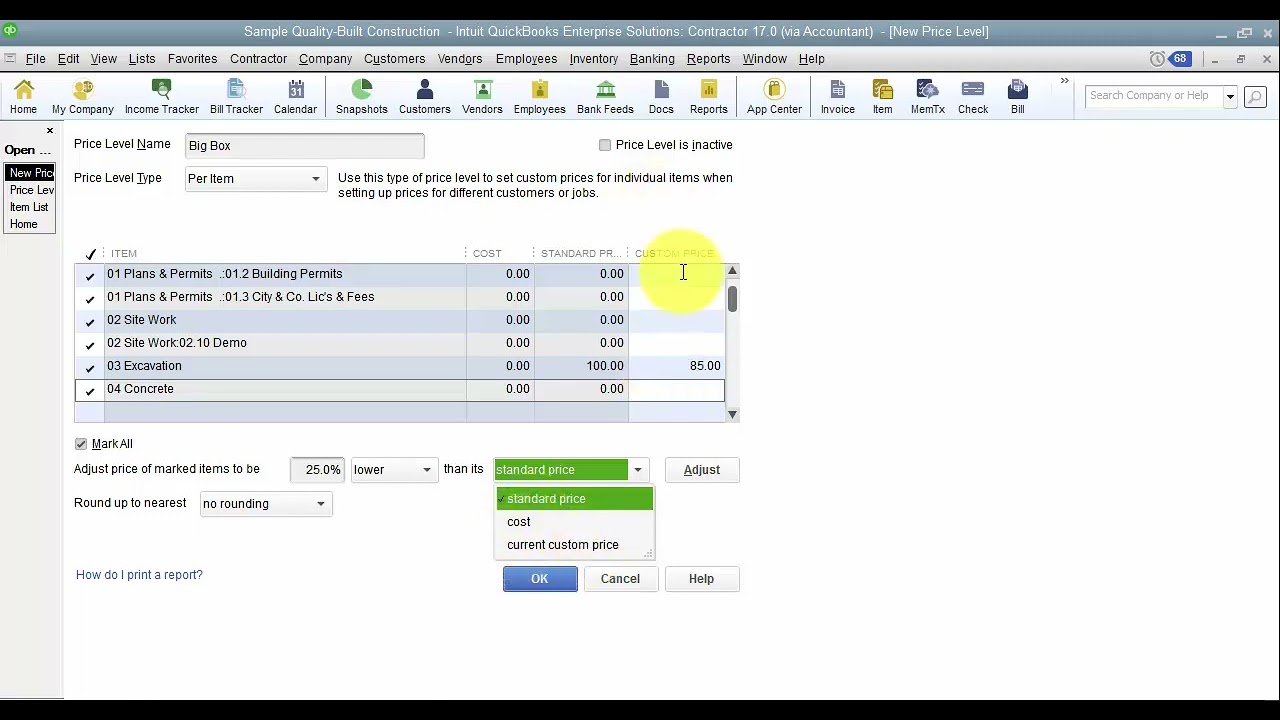Open the lower/higher dropdown
The height and width of the screenshot is (720, 1280).
(427, 470)
